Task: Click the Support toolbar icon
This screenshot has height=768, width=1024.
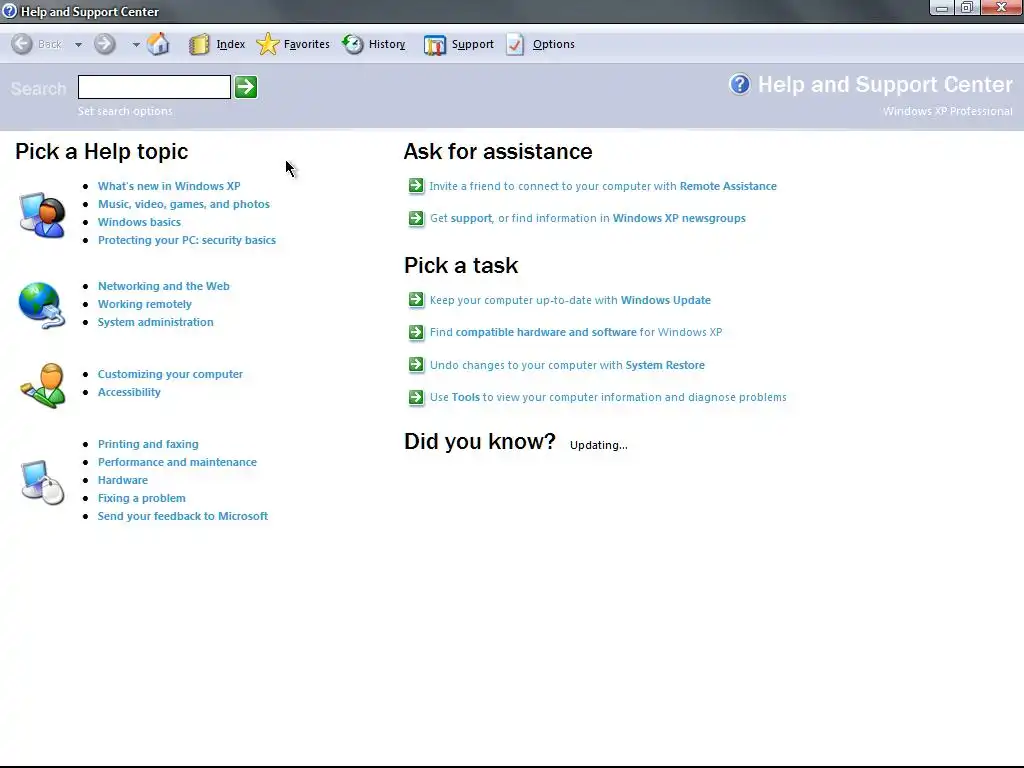Action: coord(435,44)
